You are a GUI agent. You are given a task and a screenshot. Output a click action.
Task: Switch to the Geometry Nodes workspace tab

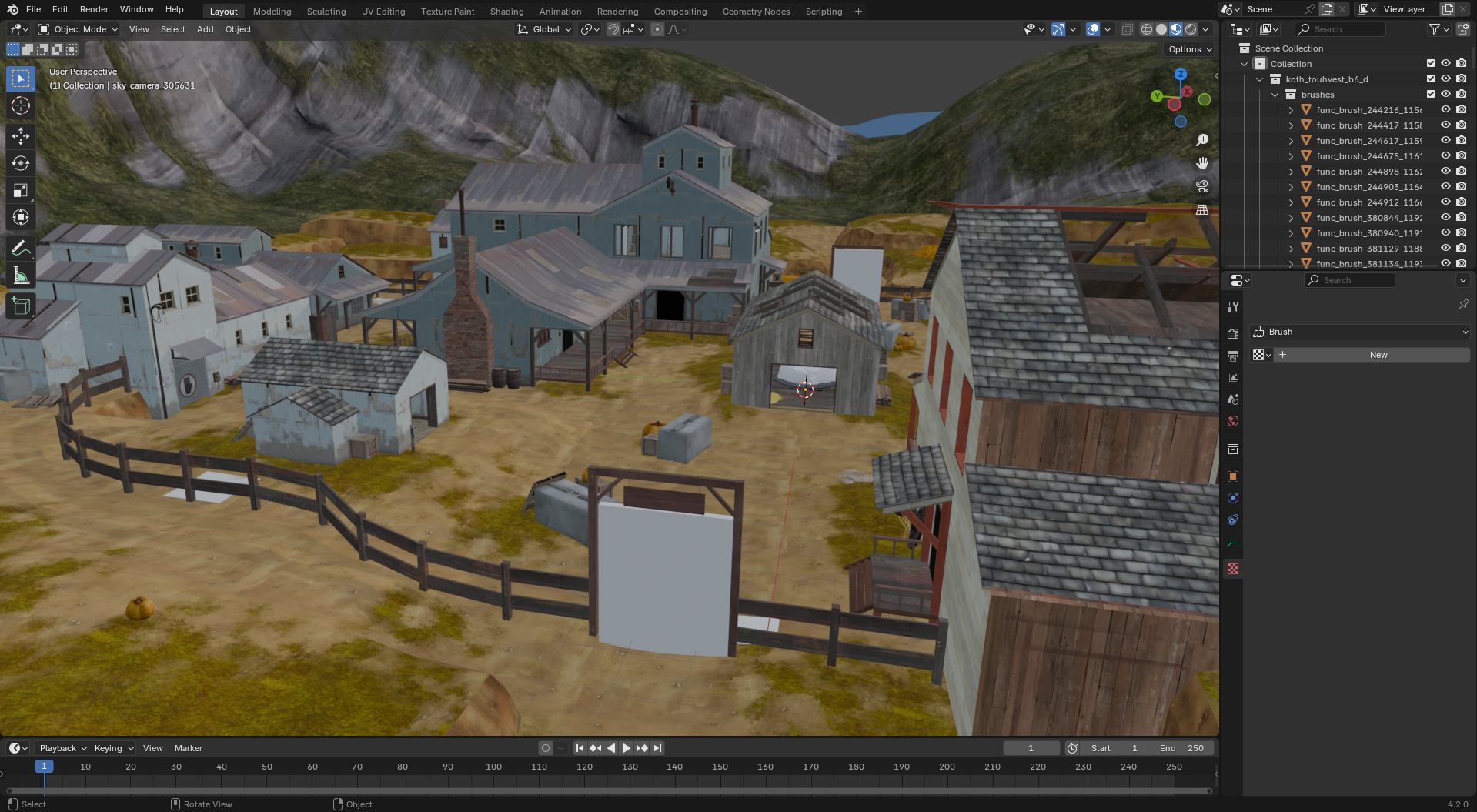(756, 12)
